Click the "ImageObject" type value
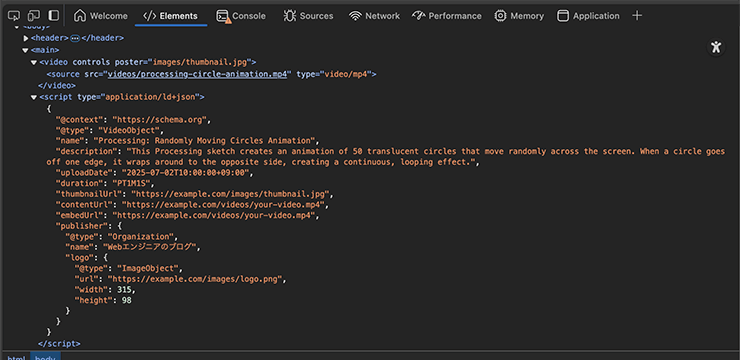 pyautogui.click(x=147, y=268)
